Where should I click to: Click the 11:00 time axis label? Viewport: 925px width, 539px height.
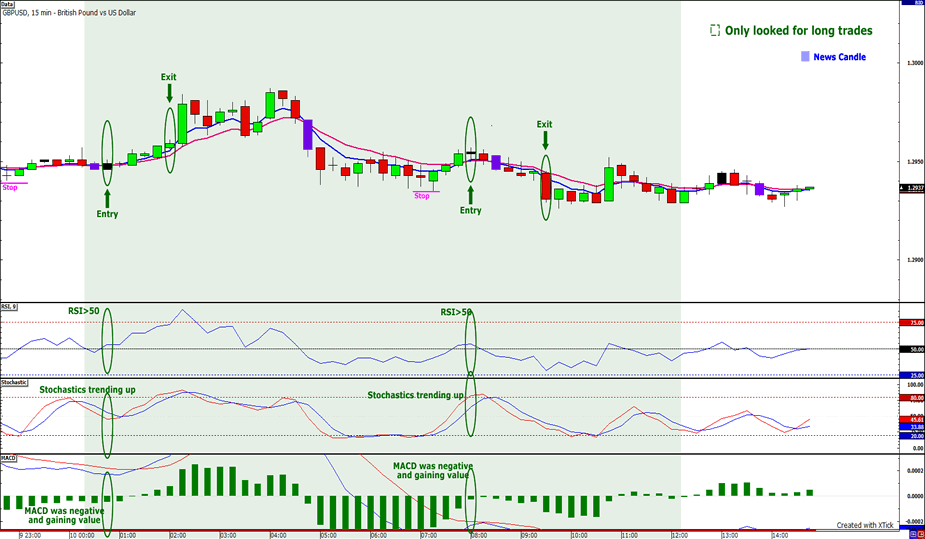(629, 535)
